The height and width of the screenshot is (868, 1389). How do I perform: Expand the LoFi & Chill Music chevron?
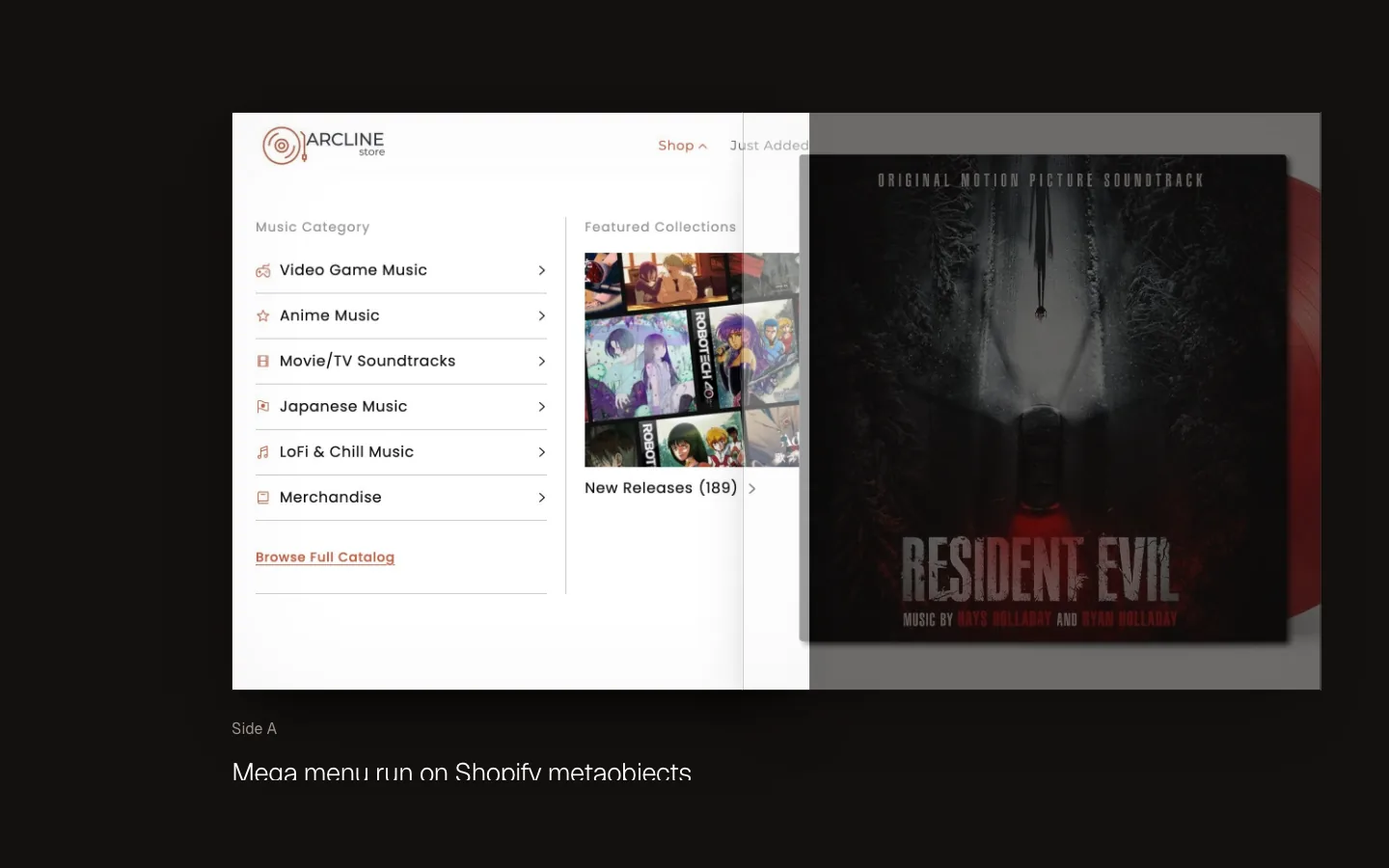click(x=541, y=452)
